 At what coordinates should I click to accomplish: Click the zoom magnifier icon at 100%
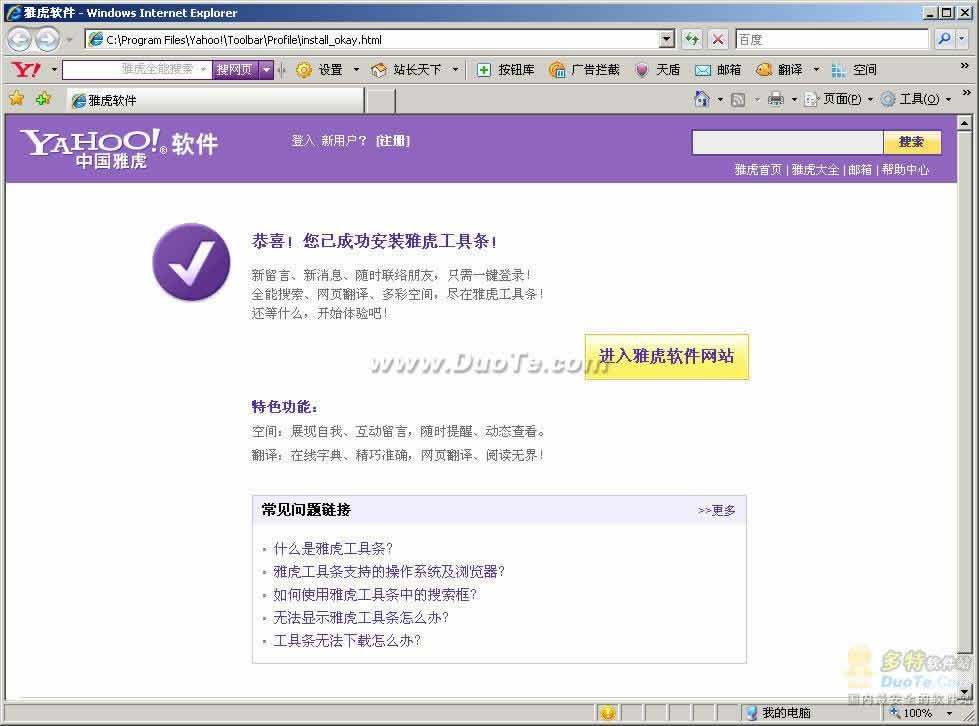coord(894,712)
